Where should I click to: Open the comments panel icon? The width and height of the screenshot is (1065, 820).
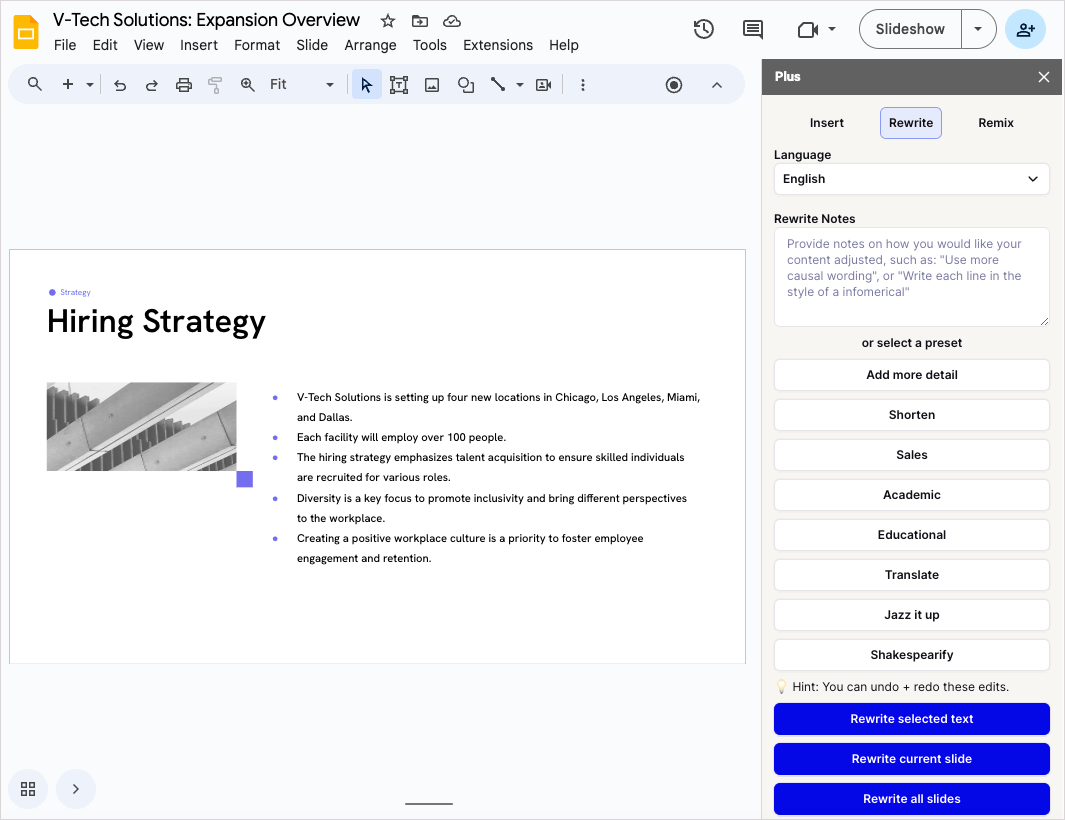click(x=753, y=29)
